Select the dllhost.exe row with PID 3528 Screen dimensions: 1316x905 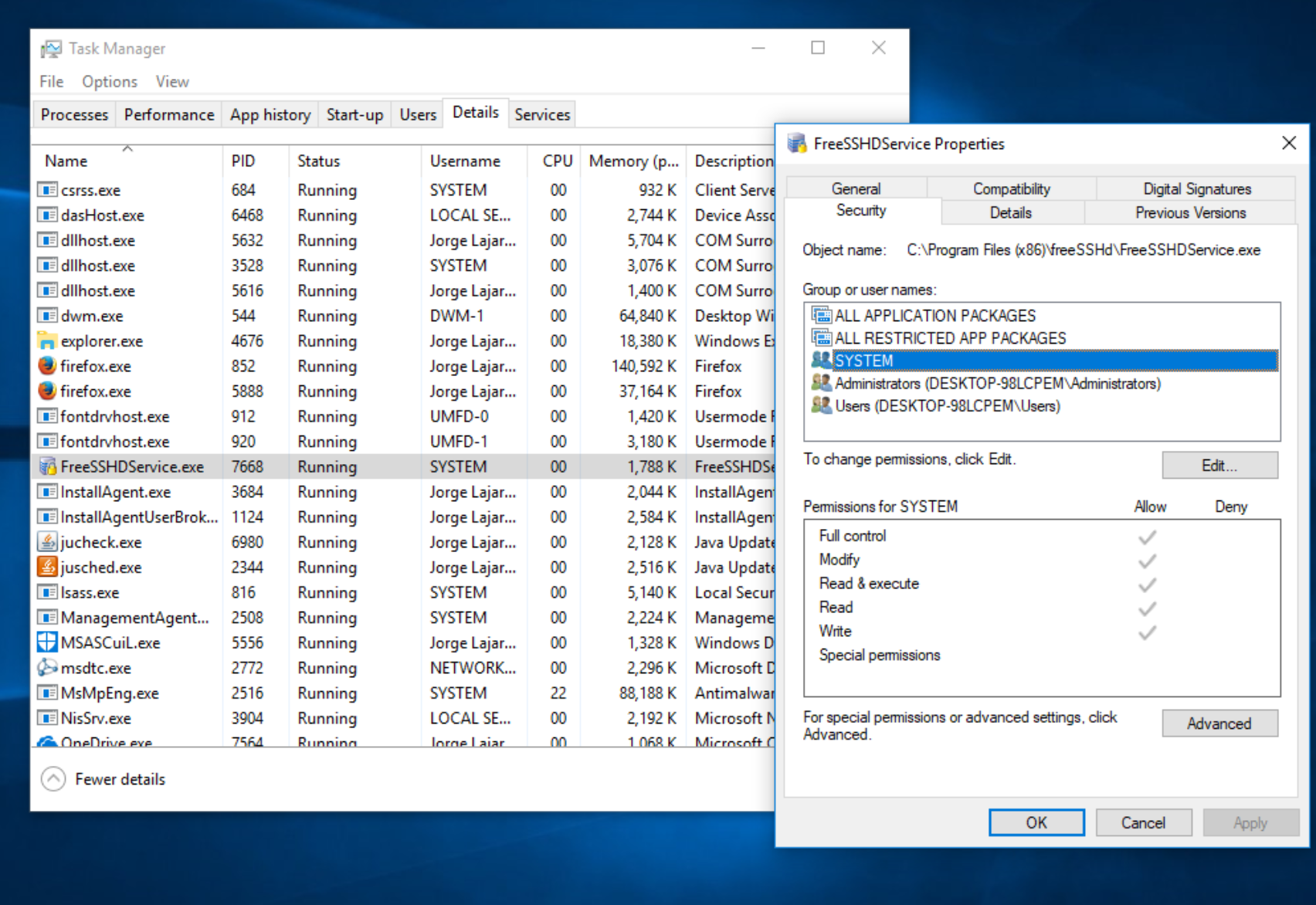[x=404, y=266]
